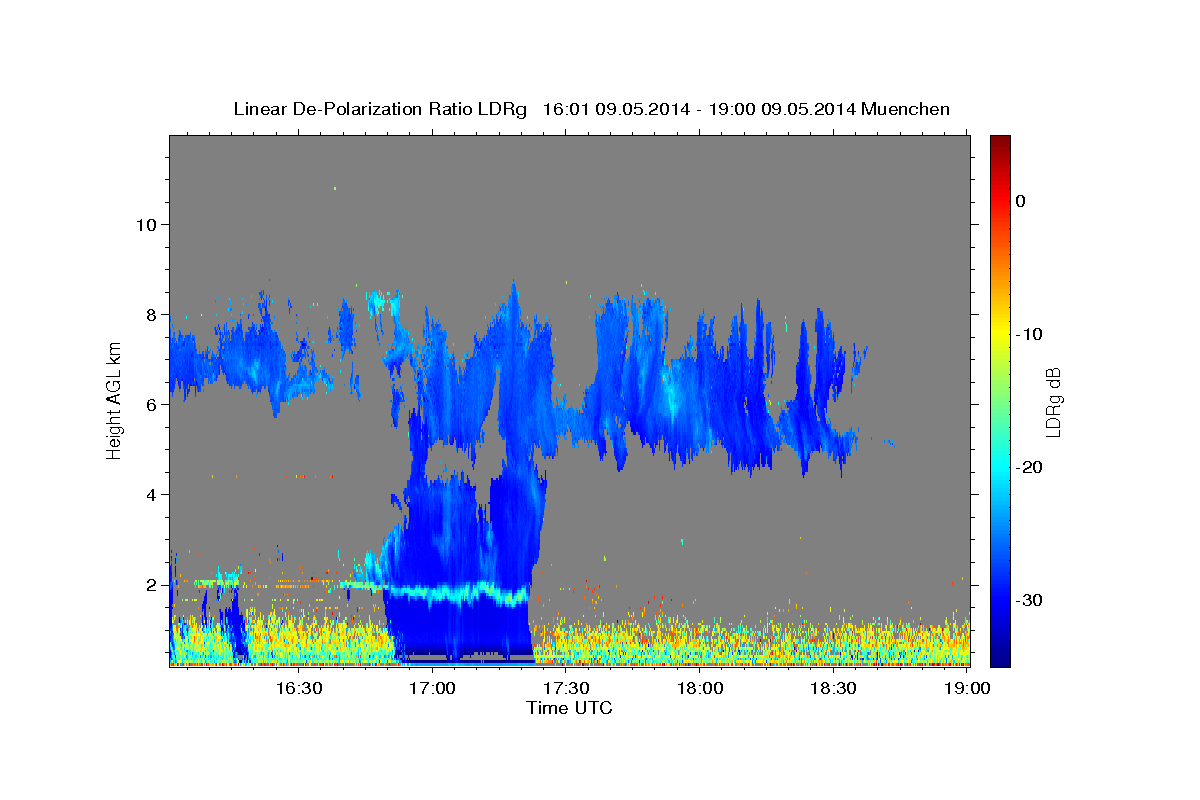Select the 19:00 time tick label
1200x800 pixels.
[x=967, y=688]
